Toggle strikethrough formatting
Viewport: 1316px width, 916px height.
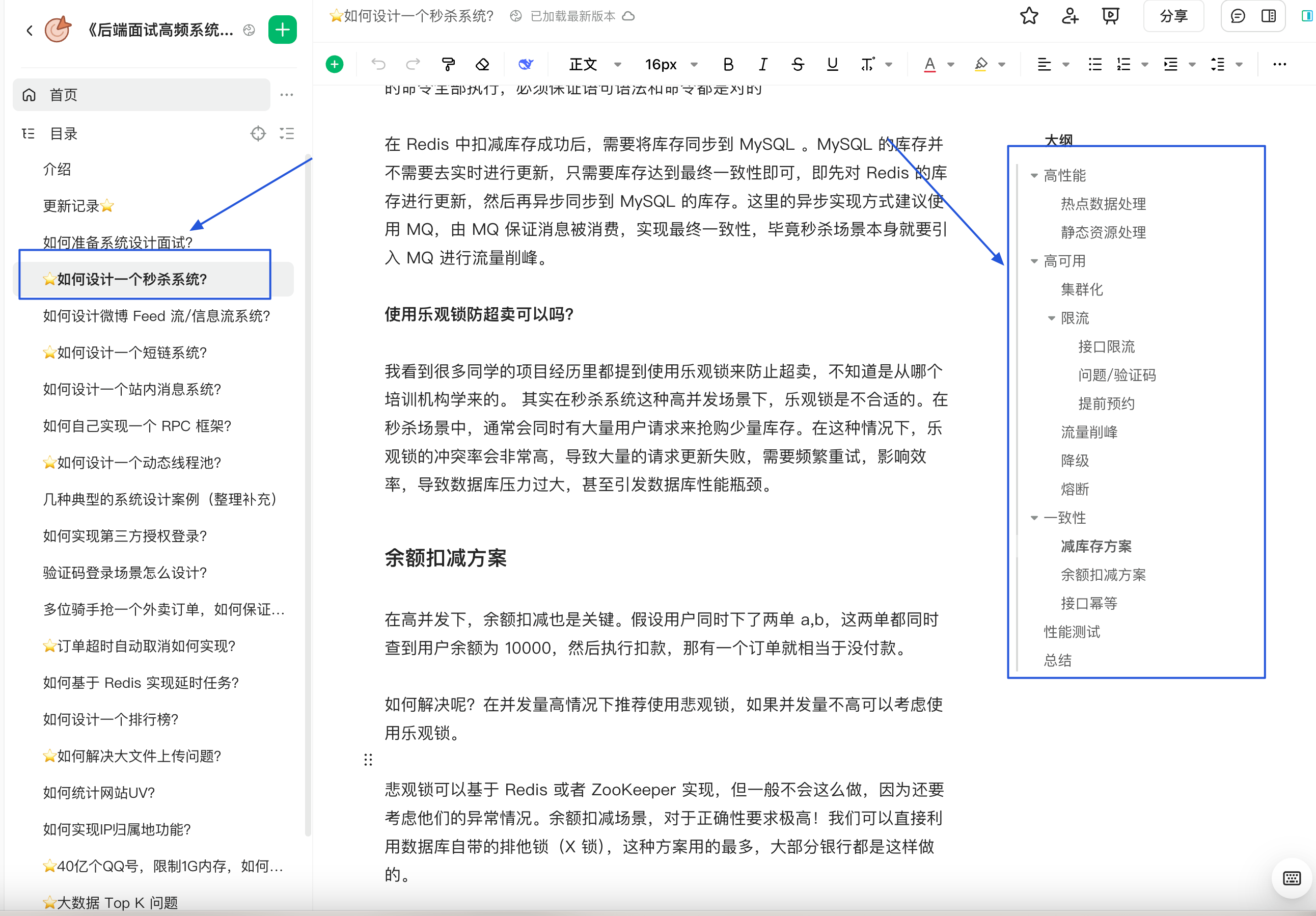pos(797,64)
